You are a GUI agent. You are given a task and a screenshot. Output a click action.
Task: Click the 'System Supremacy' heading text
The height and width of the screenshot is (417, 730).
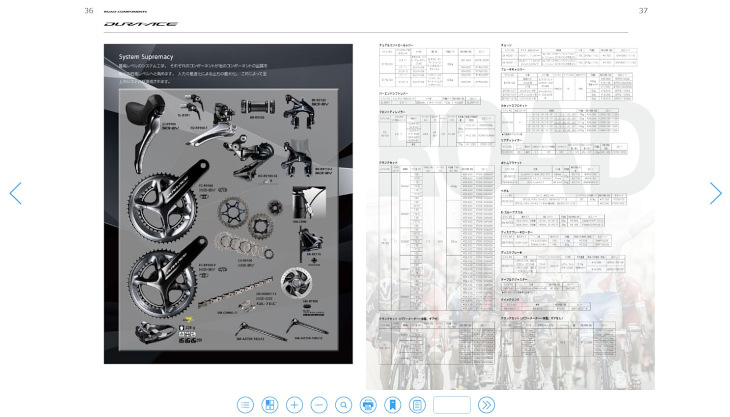point(146,57)
